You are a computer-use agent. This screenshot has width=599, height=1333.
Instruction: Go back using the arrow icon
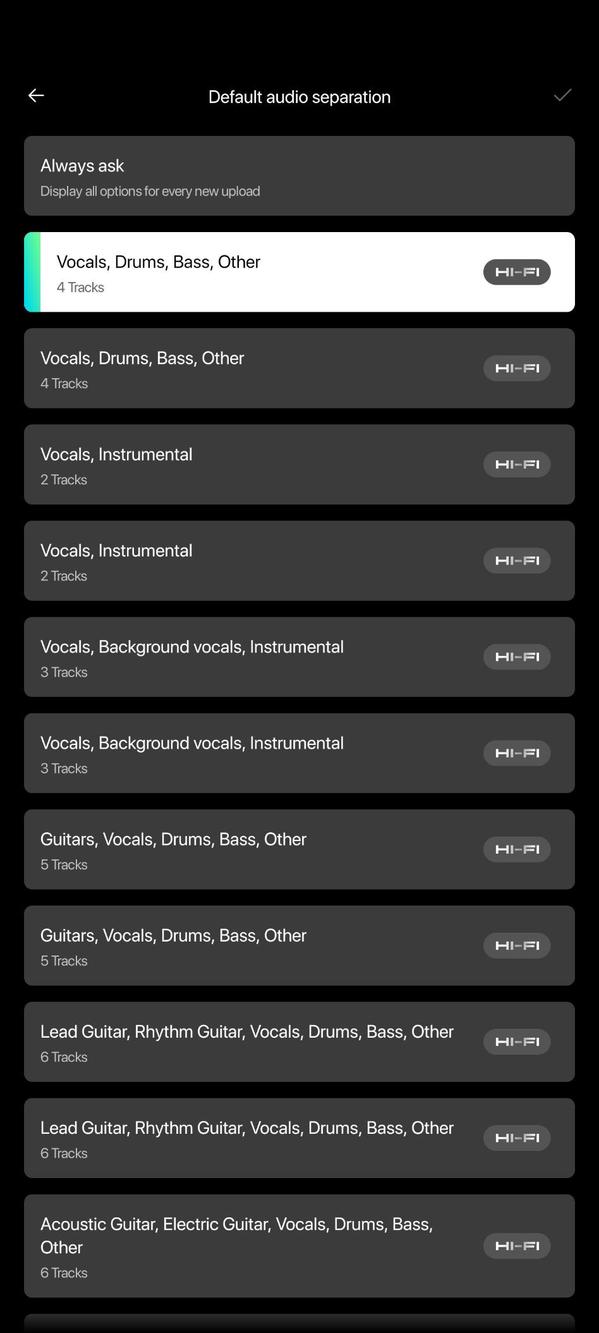coord(36,95)
